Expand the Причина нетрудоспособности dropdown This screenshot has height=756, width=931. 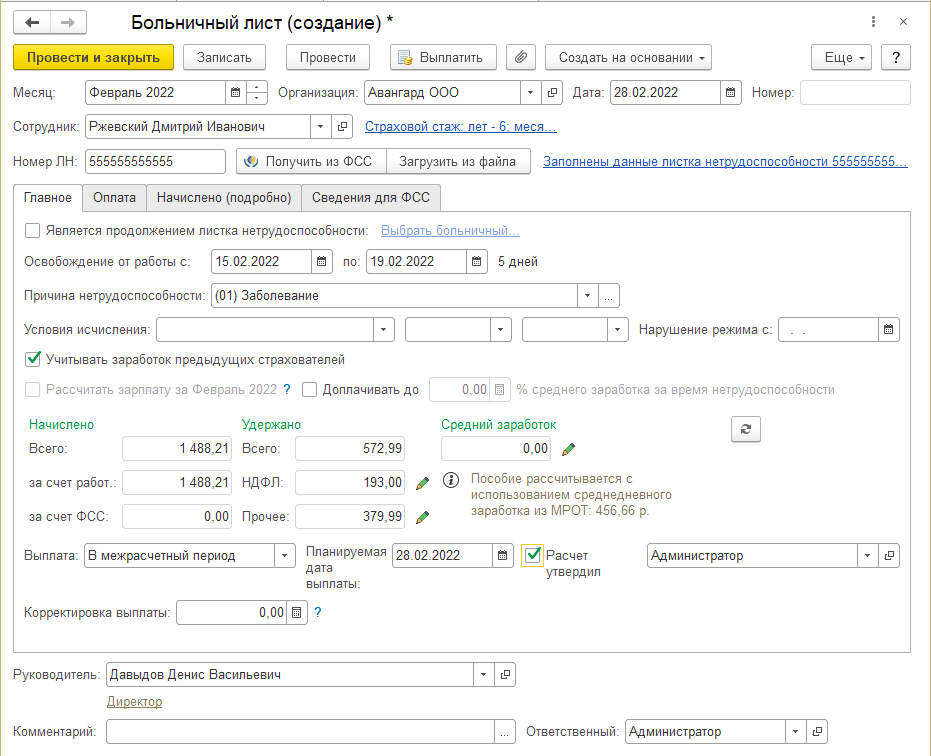[586, 295]
